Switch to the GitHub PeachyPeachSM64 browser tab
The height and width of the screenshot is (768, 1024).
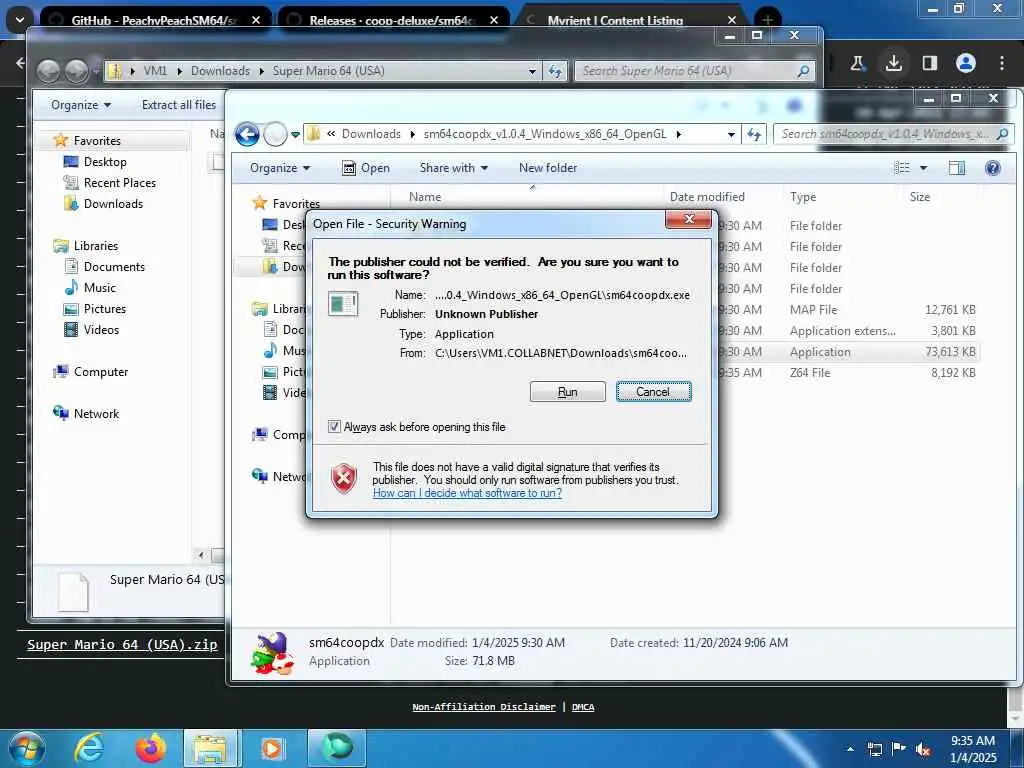coord(155,20)
